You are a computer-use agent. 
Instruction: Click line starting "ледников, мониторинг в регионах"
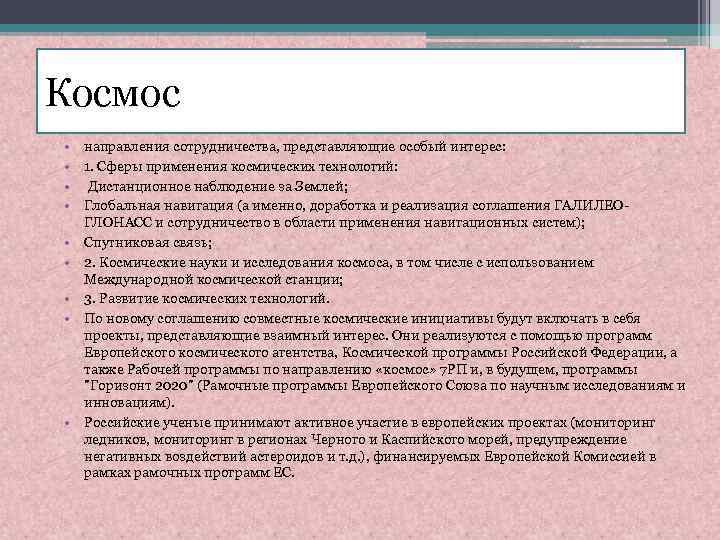[355, 440]
